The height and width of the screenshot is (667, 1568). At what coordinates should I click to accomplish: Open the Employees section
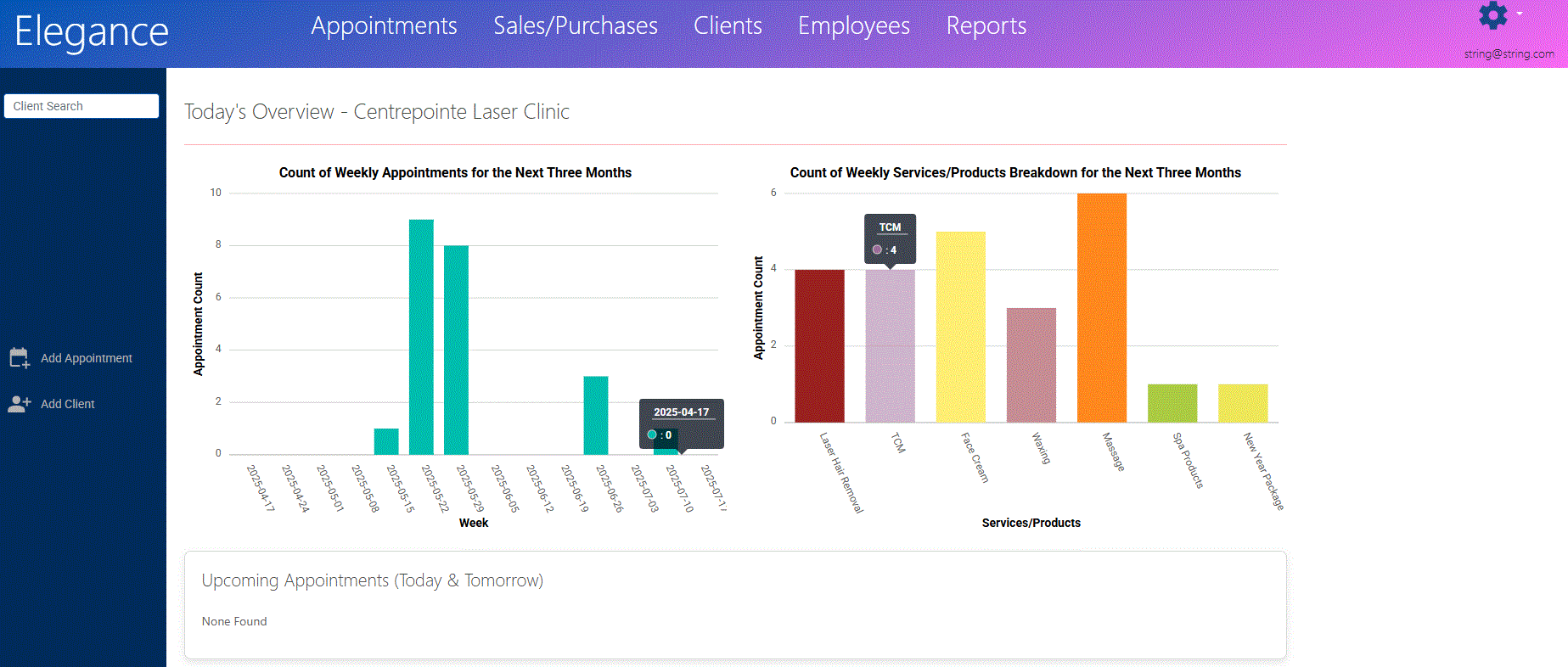pos(853,26)
